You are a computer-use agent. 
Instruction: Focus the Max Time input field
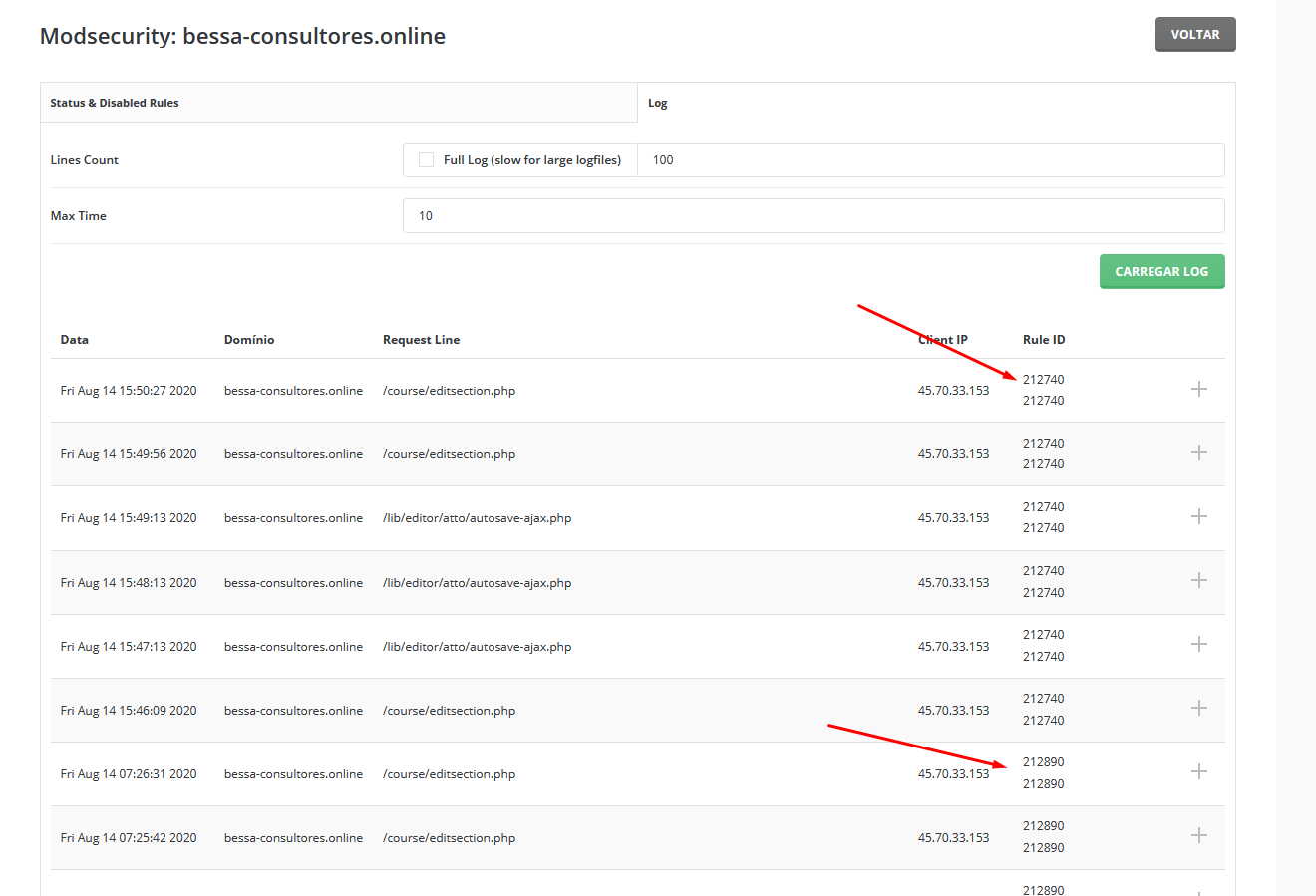813,216
